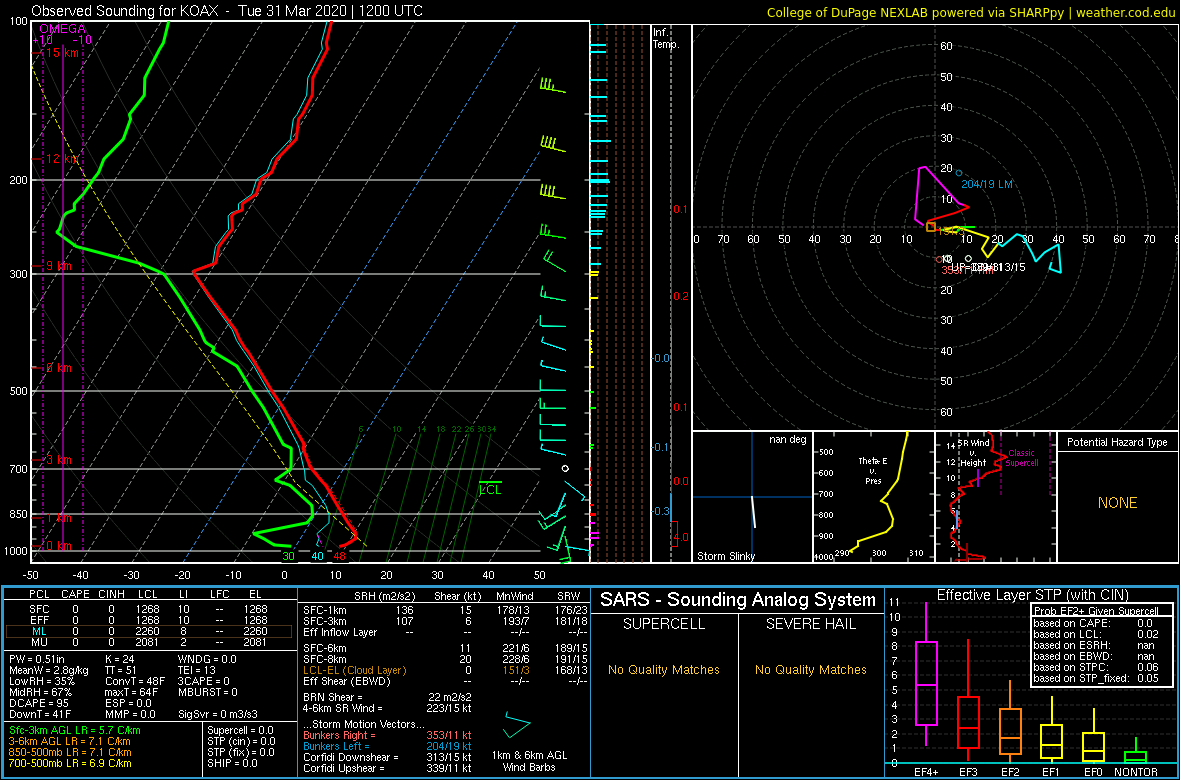
Task: Click the Eff Inflow Layer row label
Action: click(342, 632)
